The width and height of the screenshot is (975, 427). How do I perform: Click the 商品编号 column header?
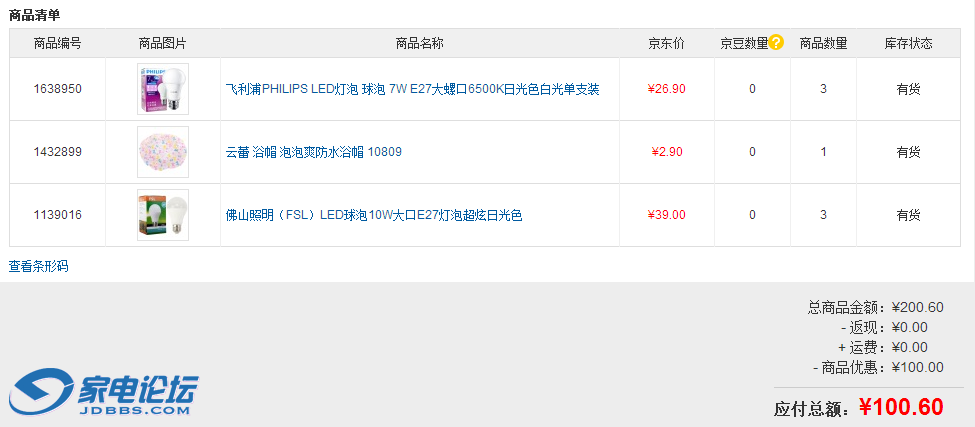tap(57, 44)
